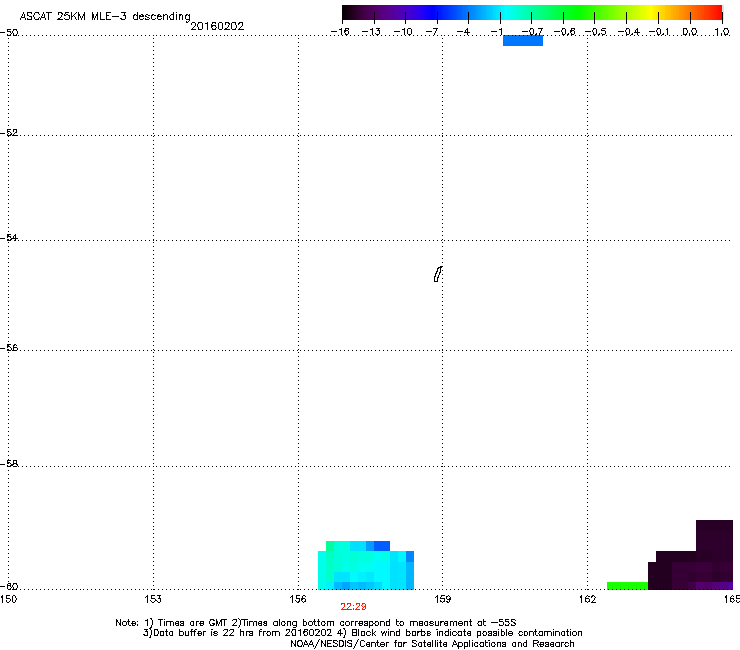Select the blue data patch below the color bar

(x=523, y=41)
